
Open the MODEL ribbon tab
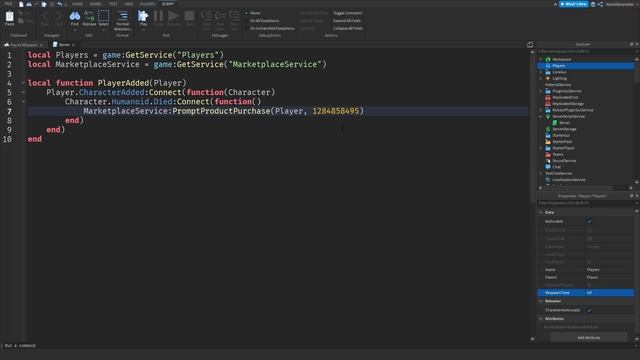click(96, 4)
